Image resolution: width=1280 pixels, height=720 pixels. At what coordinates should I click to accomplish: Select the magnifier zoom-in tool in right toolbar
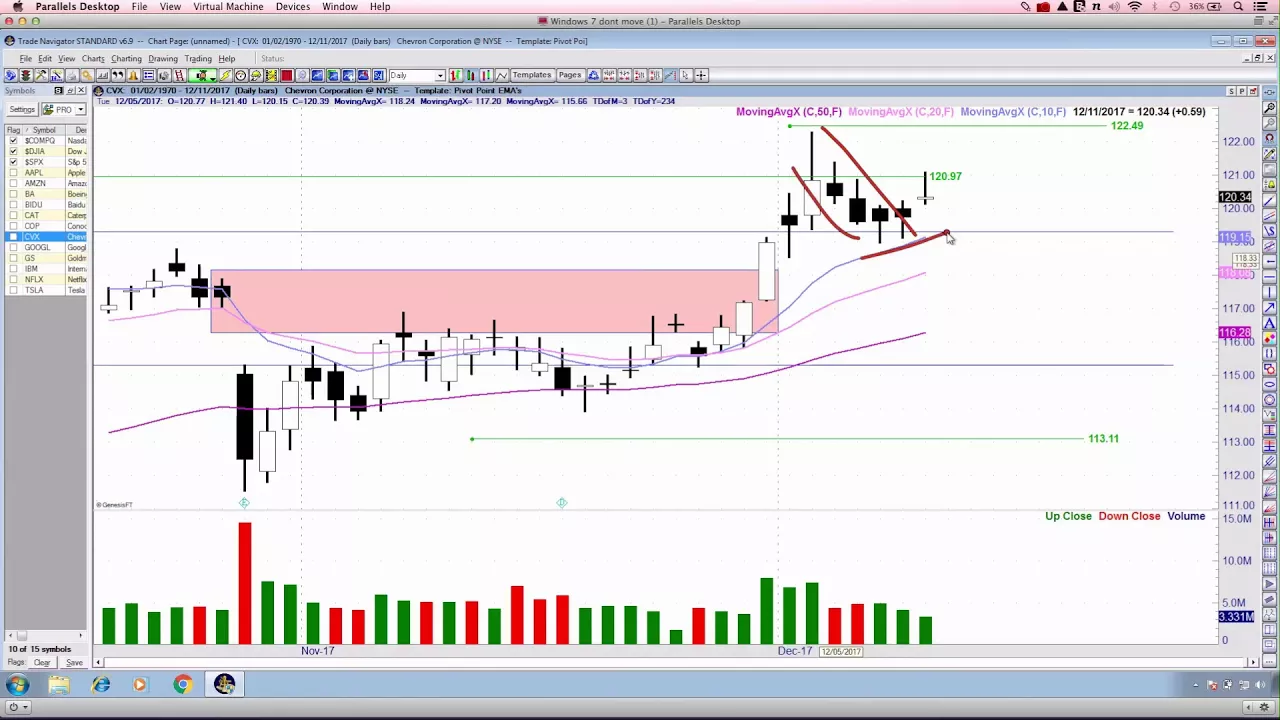pos(1270,107)
